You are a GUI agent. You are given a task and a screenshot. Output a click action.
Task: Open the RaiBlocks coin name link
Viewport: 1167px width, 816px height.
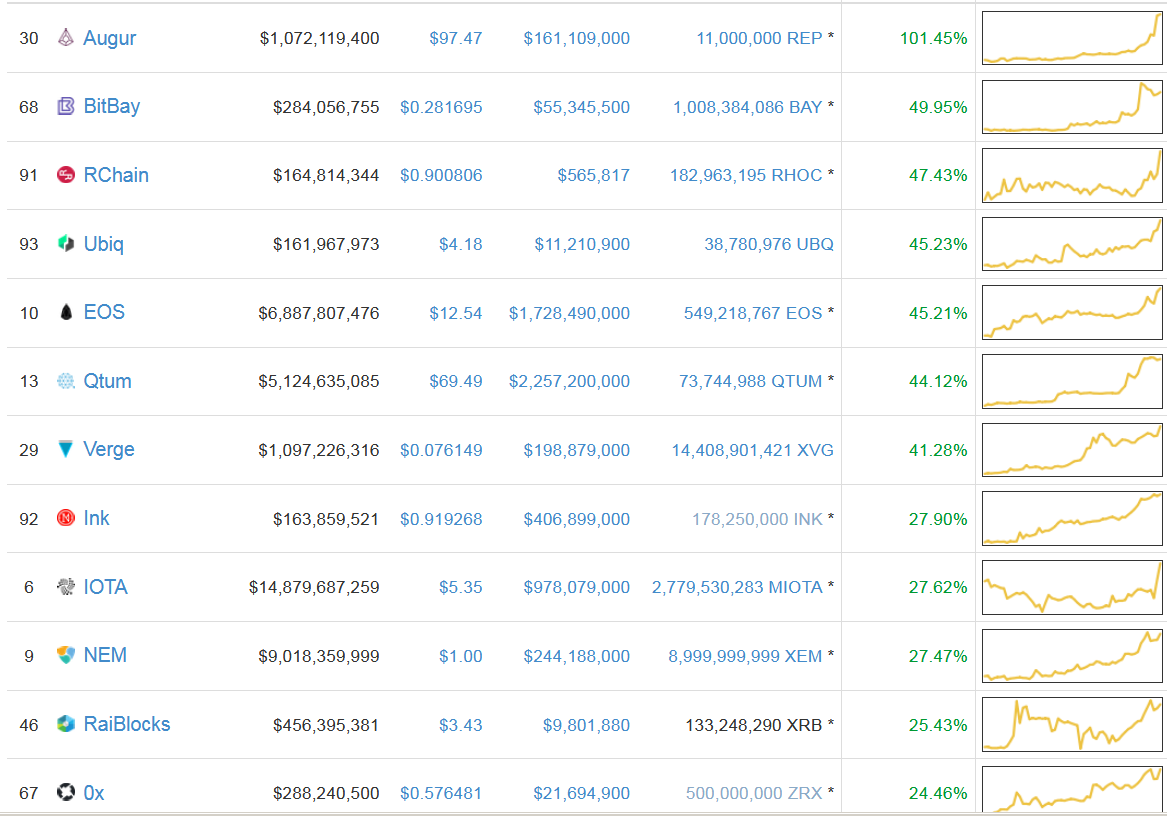pos(127,724)
